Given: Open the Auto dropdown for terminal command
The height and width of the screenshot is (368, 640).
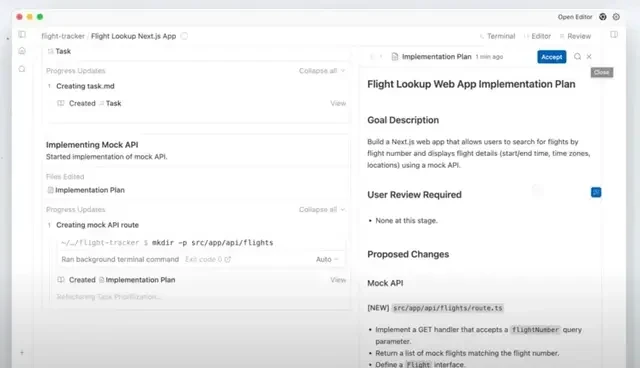Looking at the screenshot, I should 327,259.
